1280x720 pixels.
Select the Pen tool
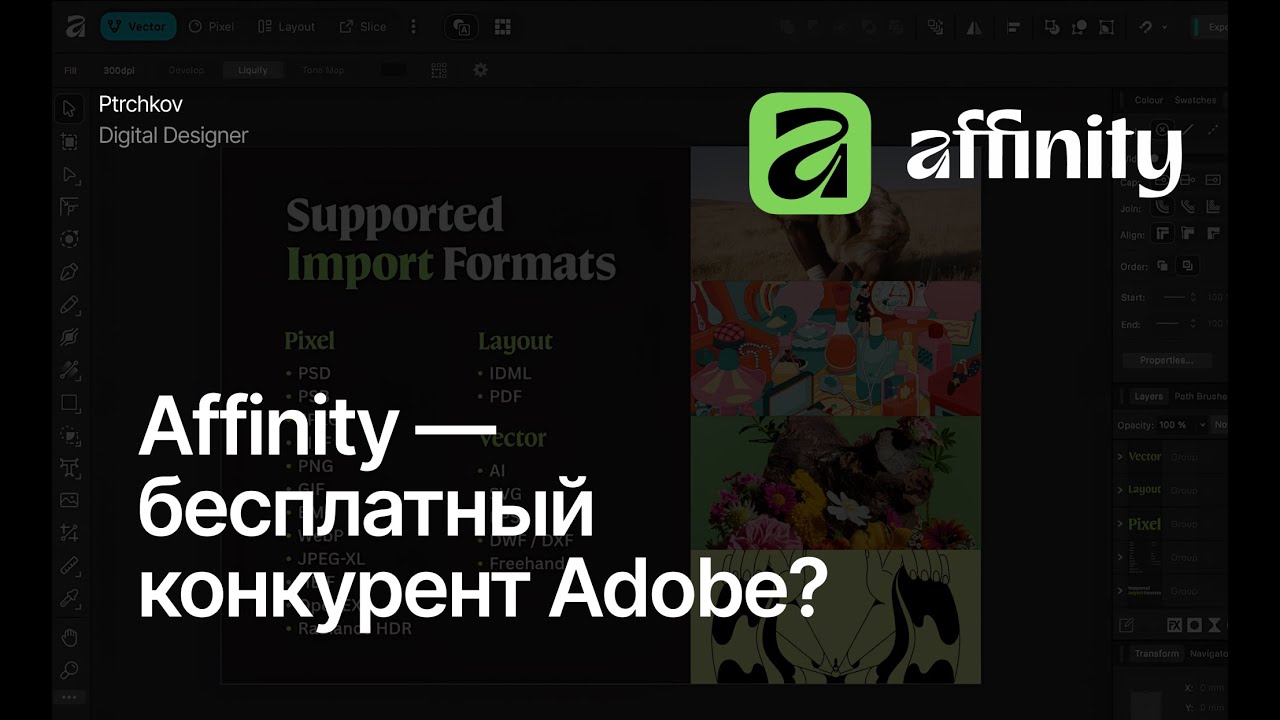[69, 272]
